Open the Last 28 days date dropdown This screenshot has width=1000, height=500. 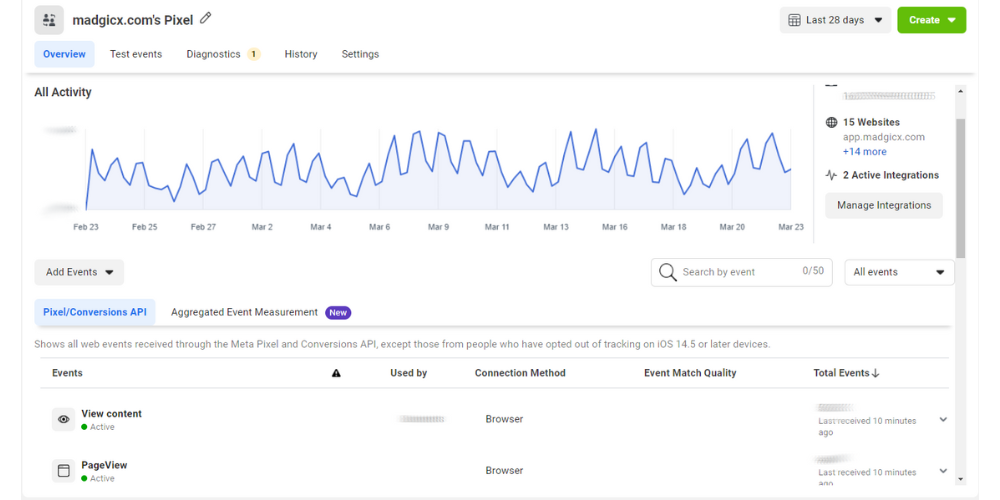pos(835,20)
